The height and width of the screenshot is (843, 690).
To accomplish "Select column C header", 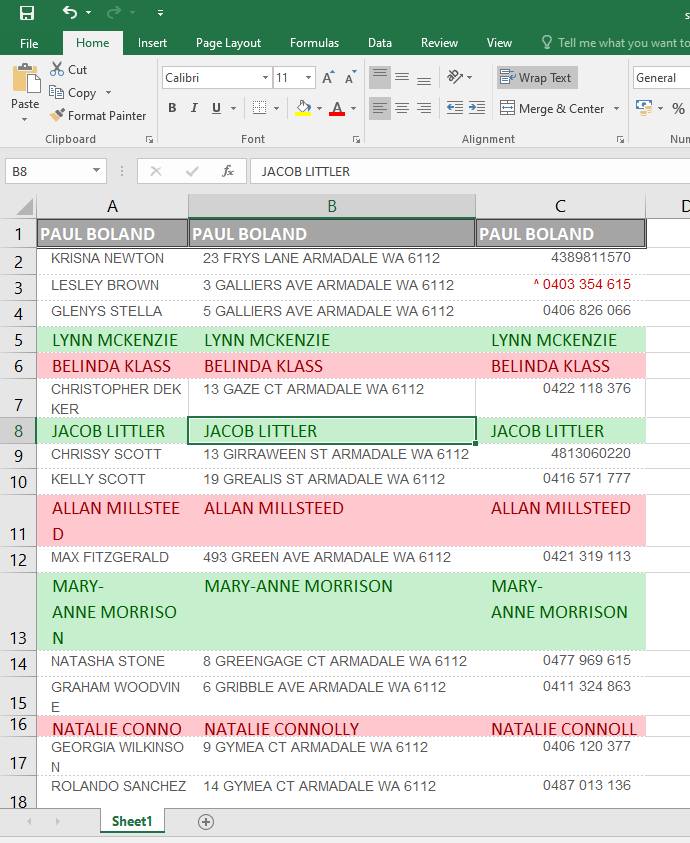I will pyautogui.click(x=560, y=206).
